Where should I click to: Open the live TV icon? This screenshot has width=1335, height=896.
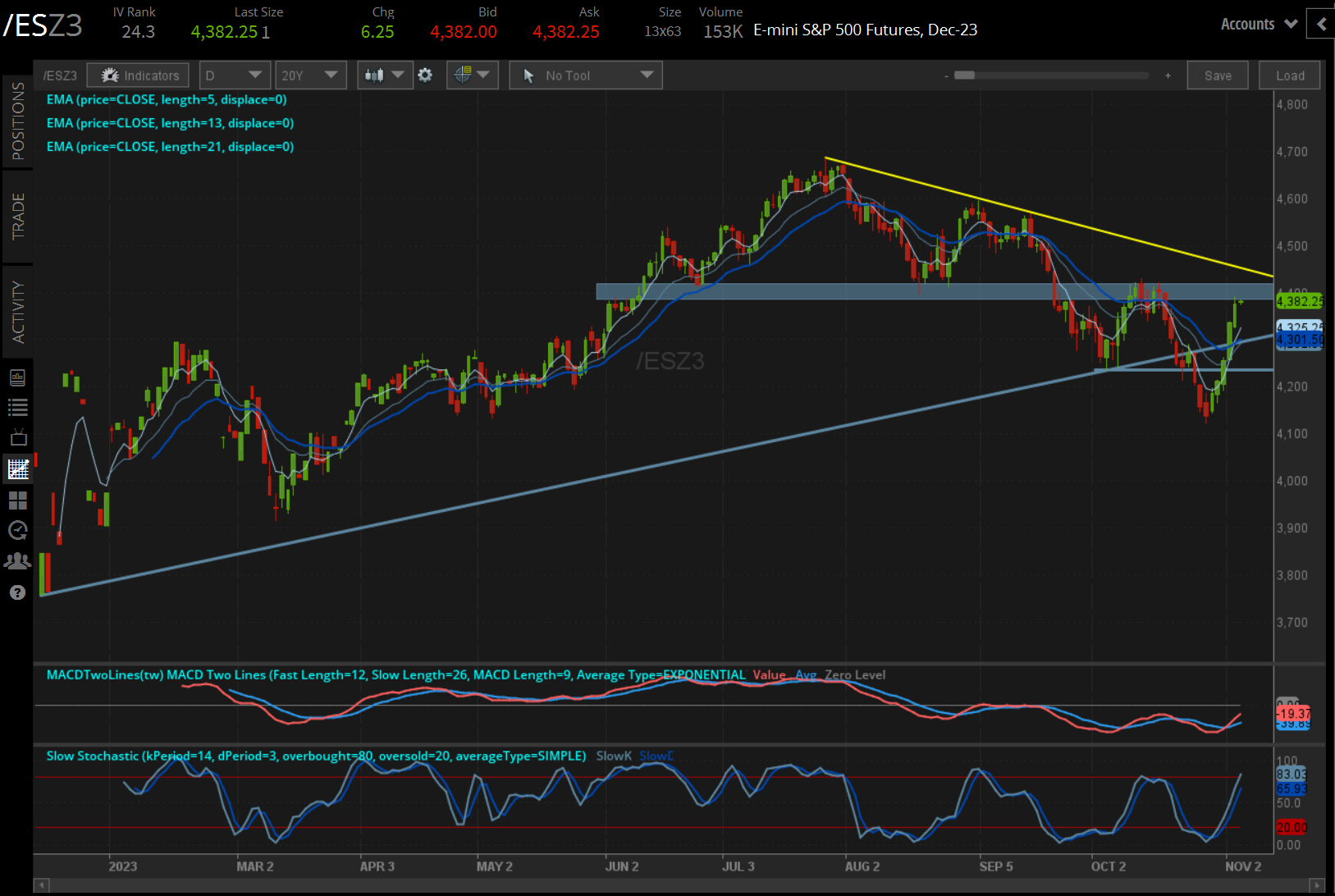tap(17, 437)
